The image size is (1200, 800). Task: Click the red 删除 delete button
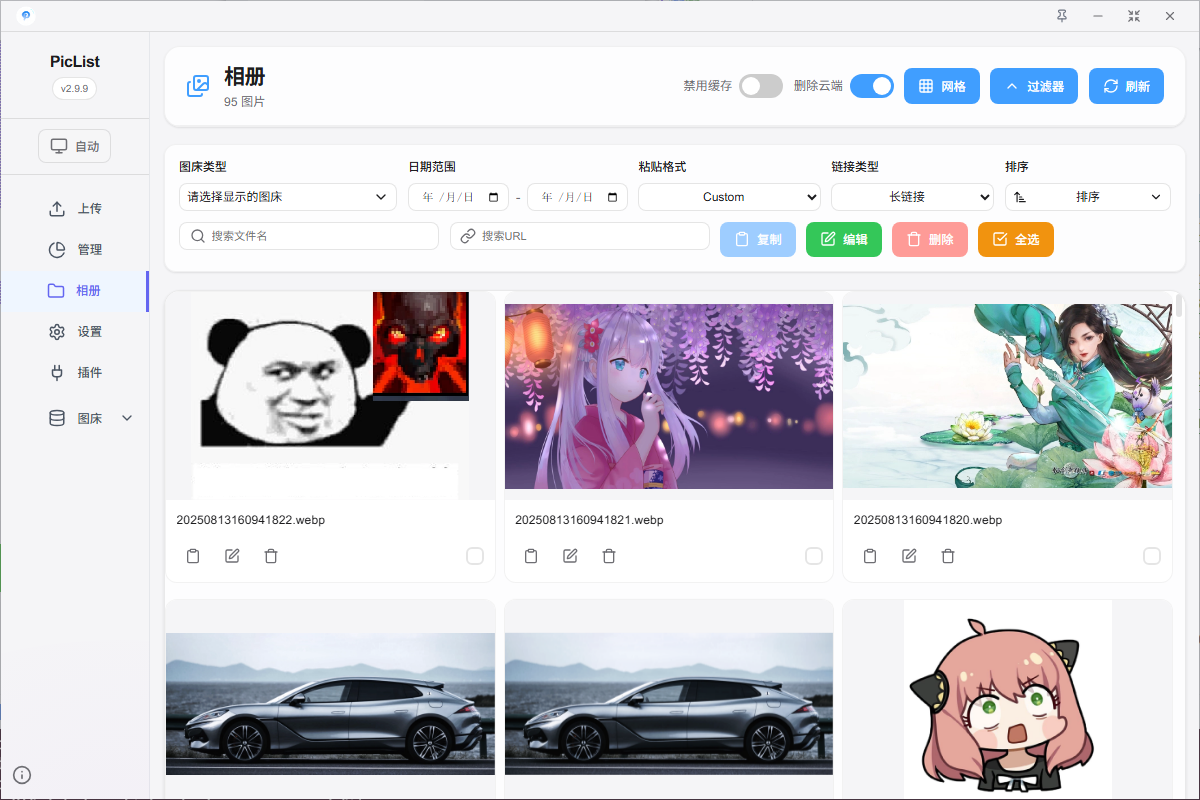coord(930,240)
